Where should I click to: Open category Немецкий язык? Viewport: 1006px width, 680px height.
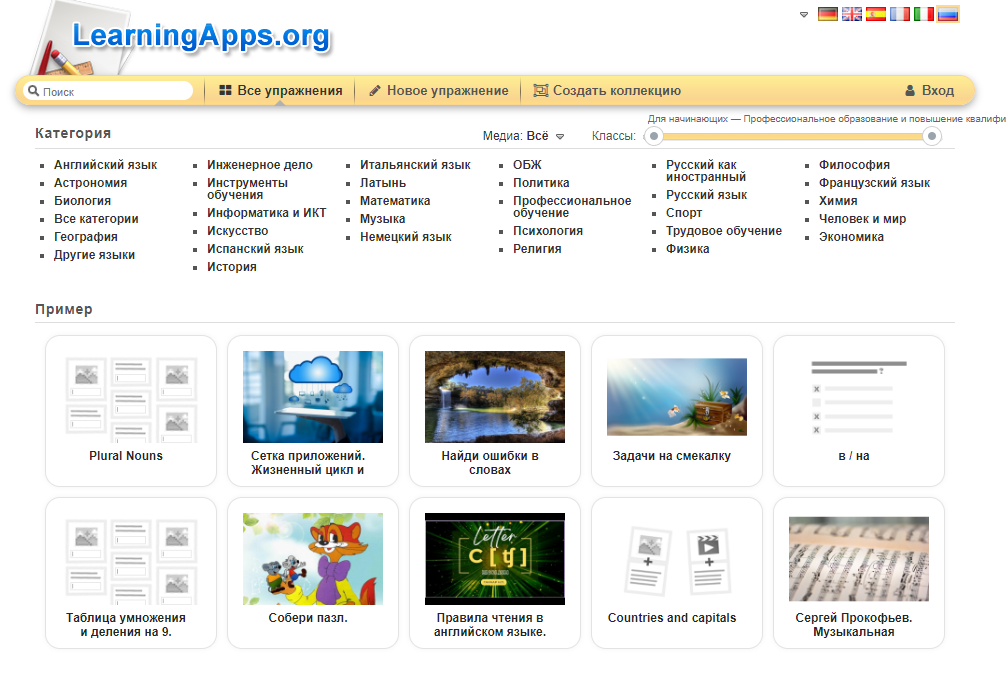pyautogui.click(x=405, y=237)
